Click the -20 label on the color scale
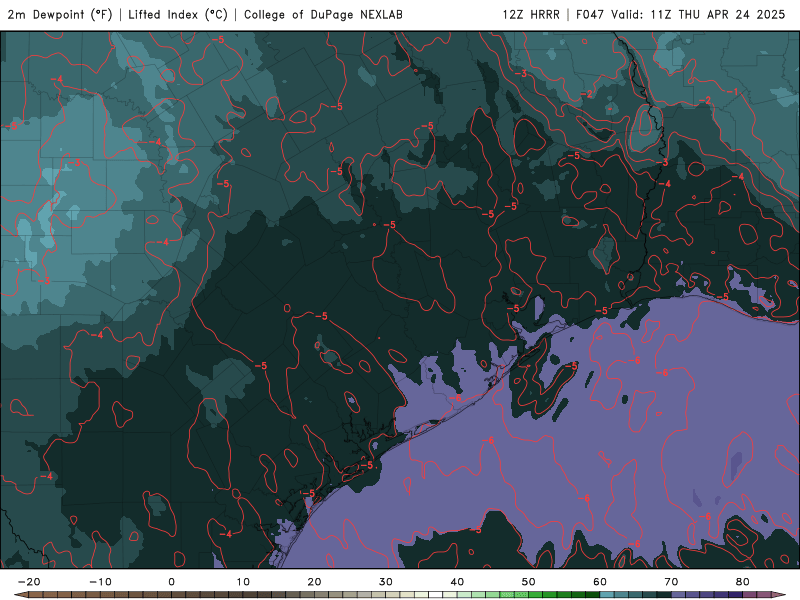This screenshot has width=800, height=600. (x=29, y=582)
